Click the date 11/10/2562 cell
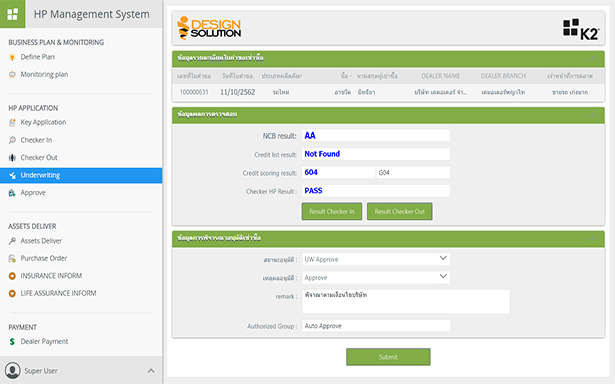The height and width of the screenshot is (384, 615). click(237, 92)
